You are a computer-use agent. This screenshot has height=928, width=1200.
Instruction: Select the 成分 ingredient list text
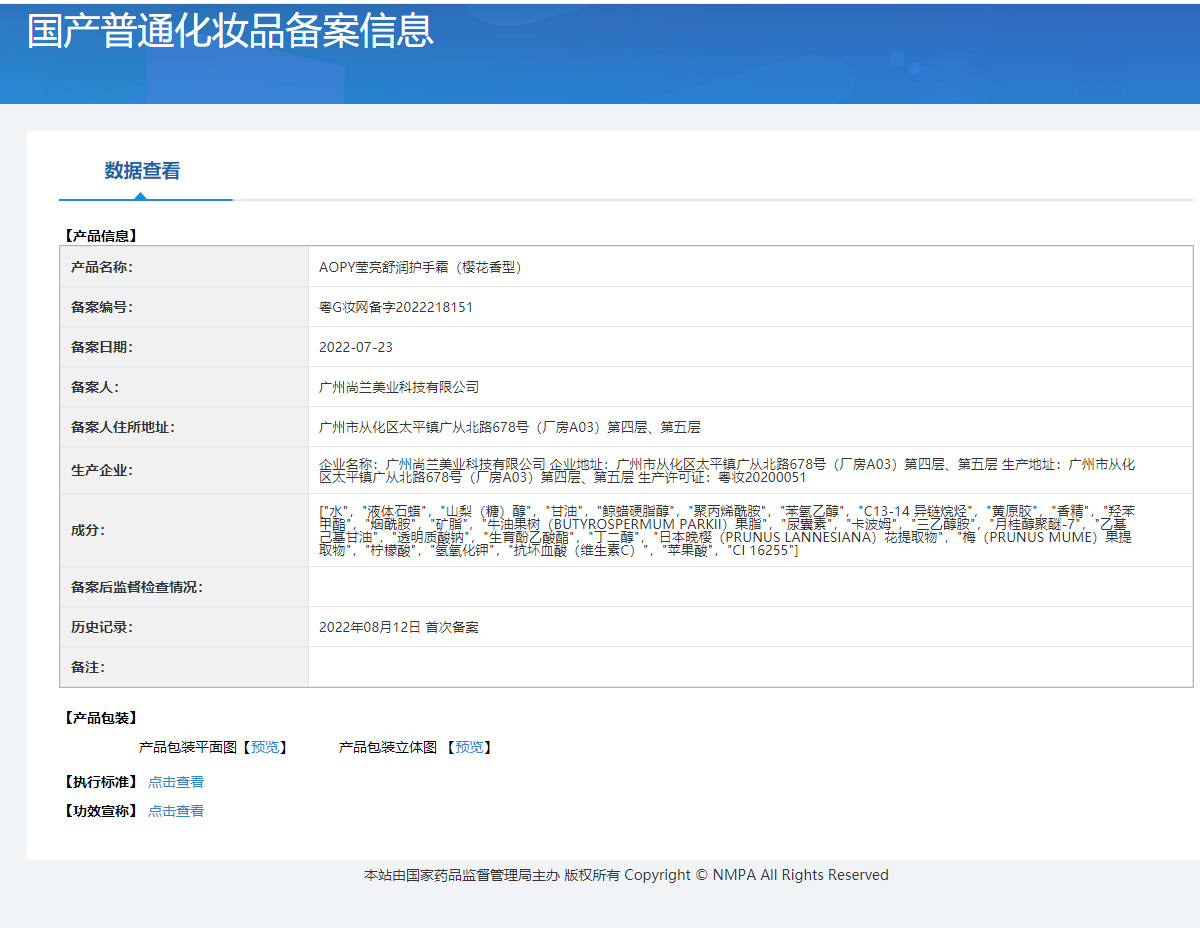point(727,530)
